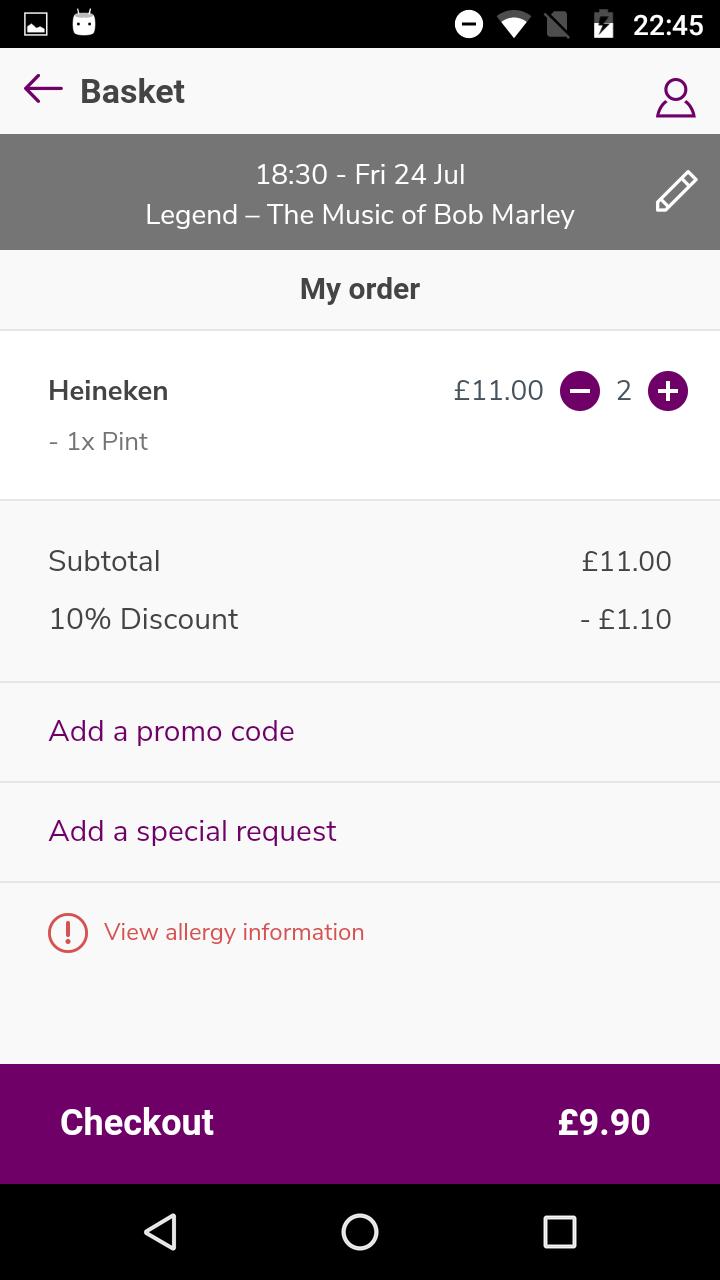This screenshot has width=720, height=1280.
Task: Open Add a special request
Action: [x=192, y=831]
